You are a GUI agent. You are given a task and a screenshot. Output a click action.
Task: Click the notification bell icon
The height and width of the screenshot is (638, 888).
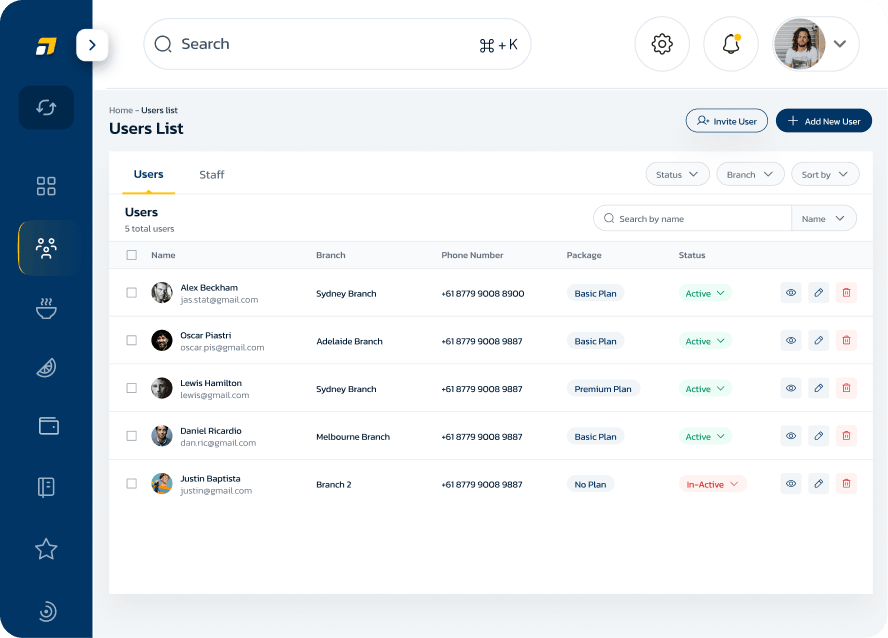coord(731,44)
